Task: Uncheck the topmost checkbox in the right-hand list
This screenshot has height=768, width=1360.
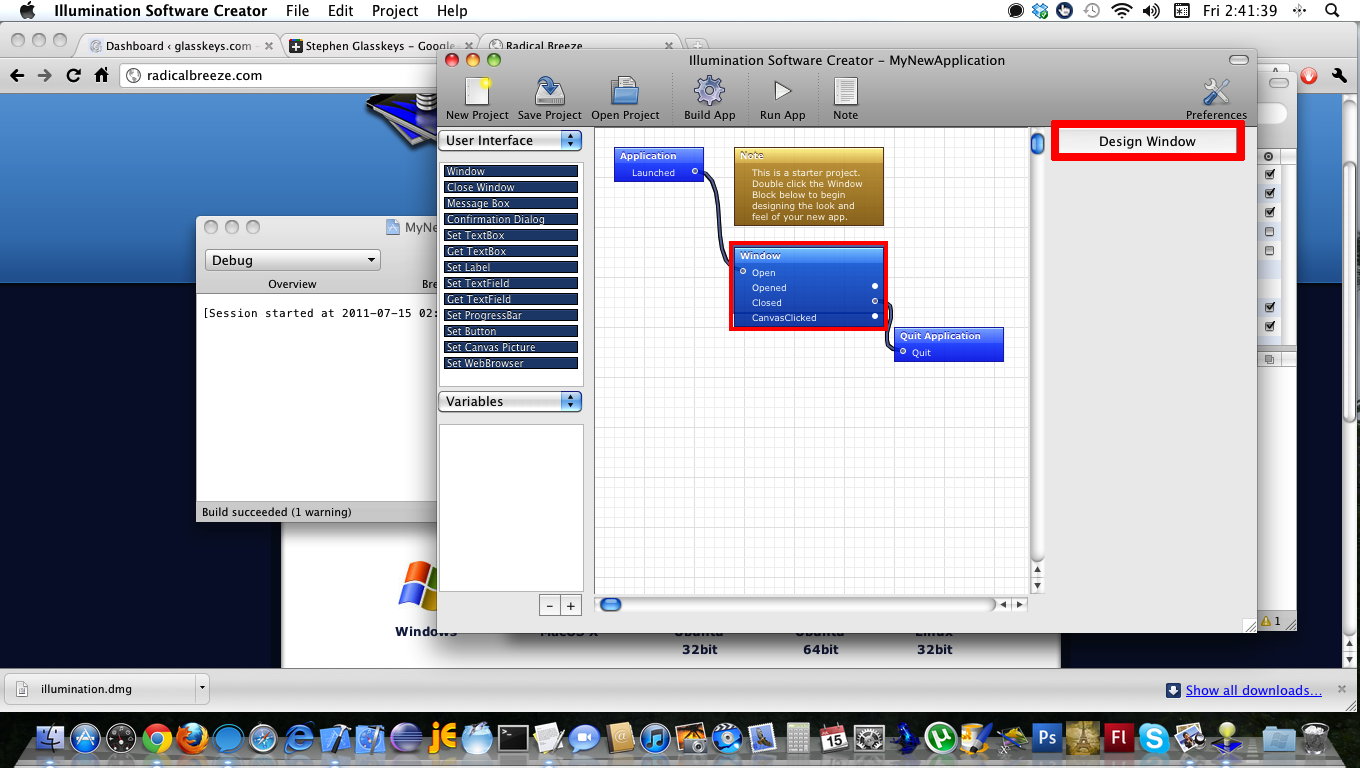Action: pos(1270,174)
